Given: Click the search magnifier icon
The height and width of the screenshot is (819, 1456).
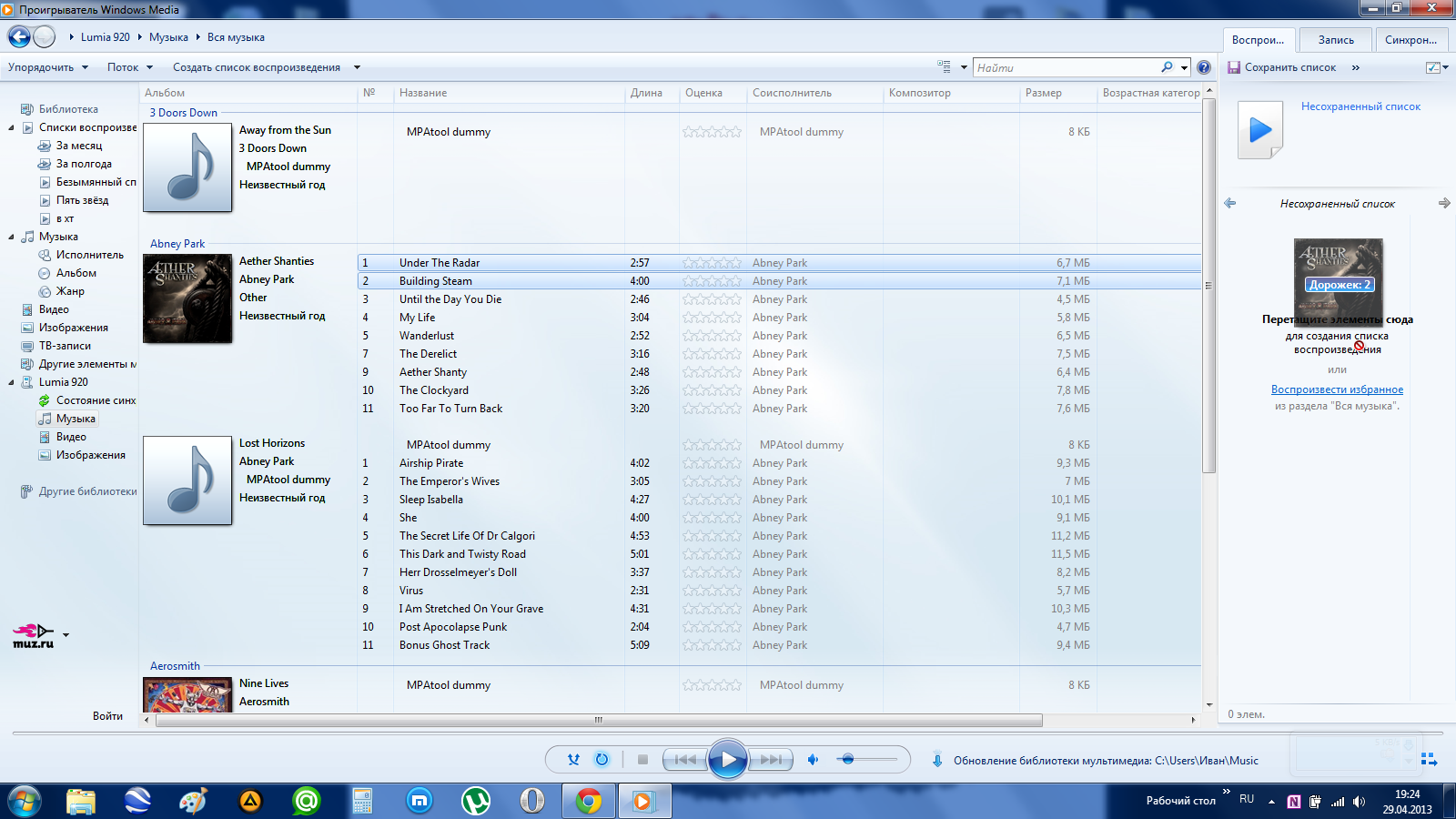Looking at the screenshot, I should [1167, 67].
